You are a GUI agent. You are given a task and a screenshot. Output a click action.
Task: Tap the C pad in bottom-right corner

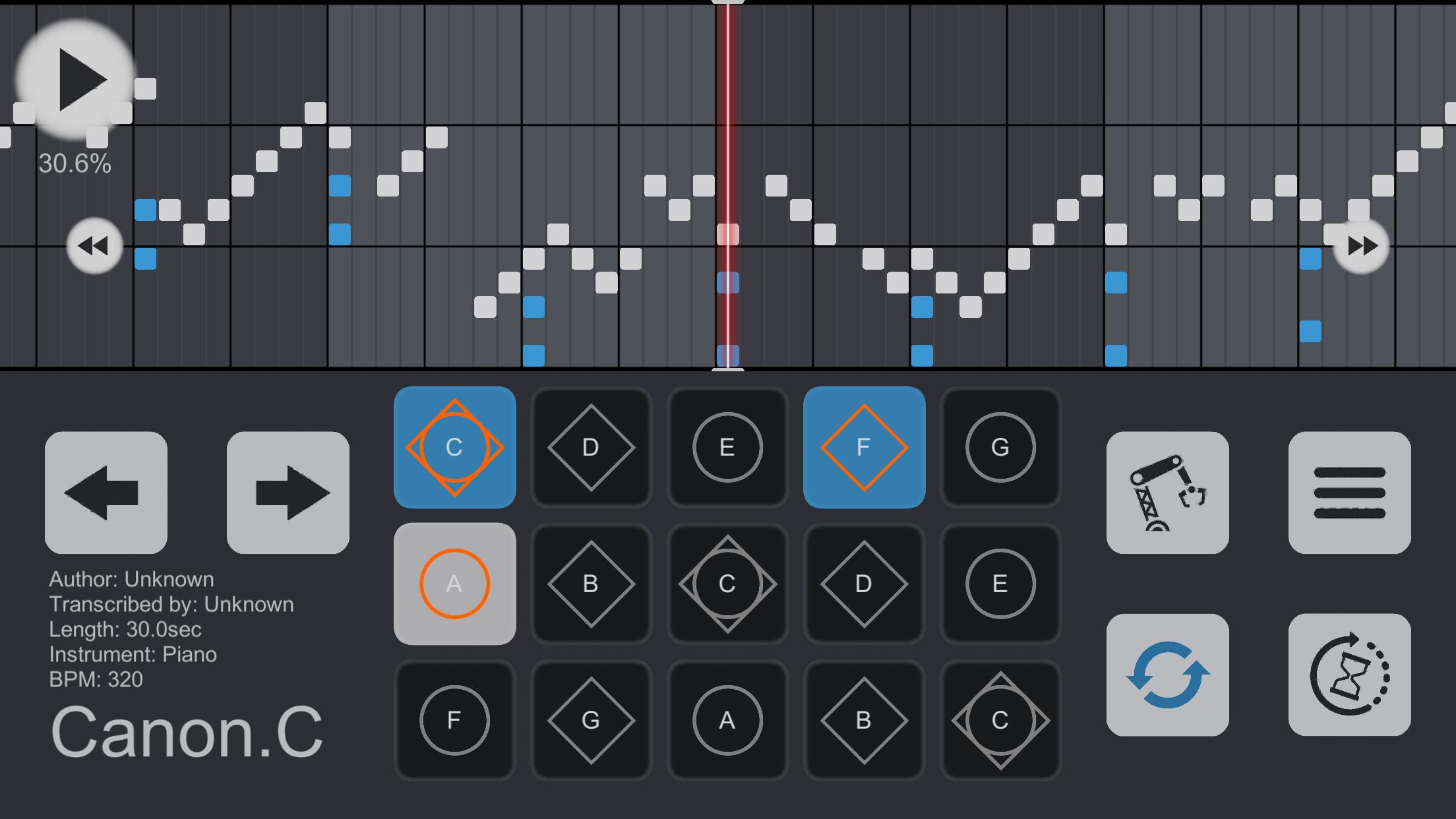click(1000, 720)
